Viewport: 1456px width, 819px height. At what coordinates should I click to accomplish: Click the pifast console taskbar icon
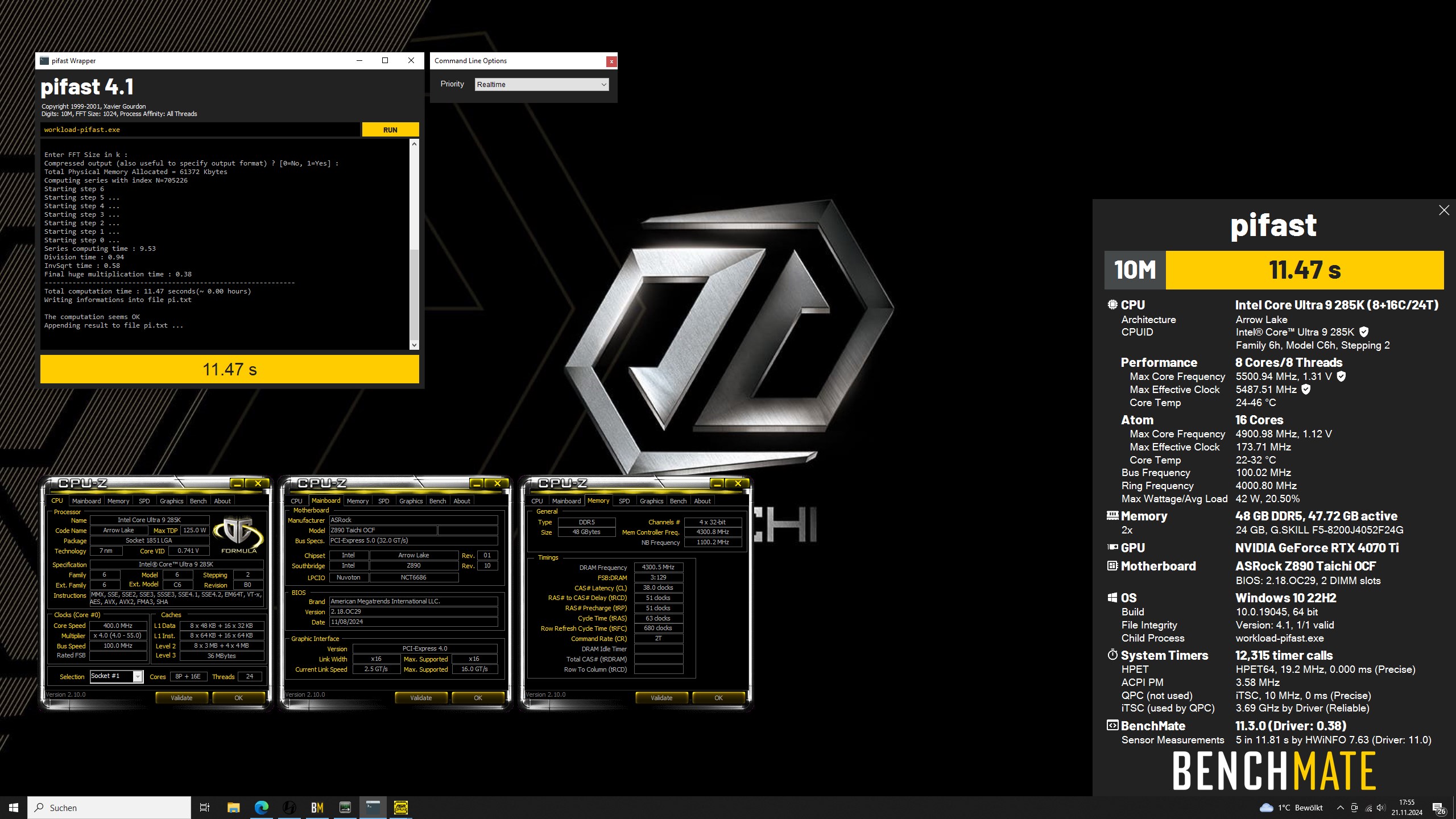point(373,808)
